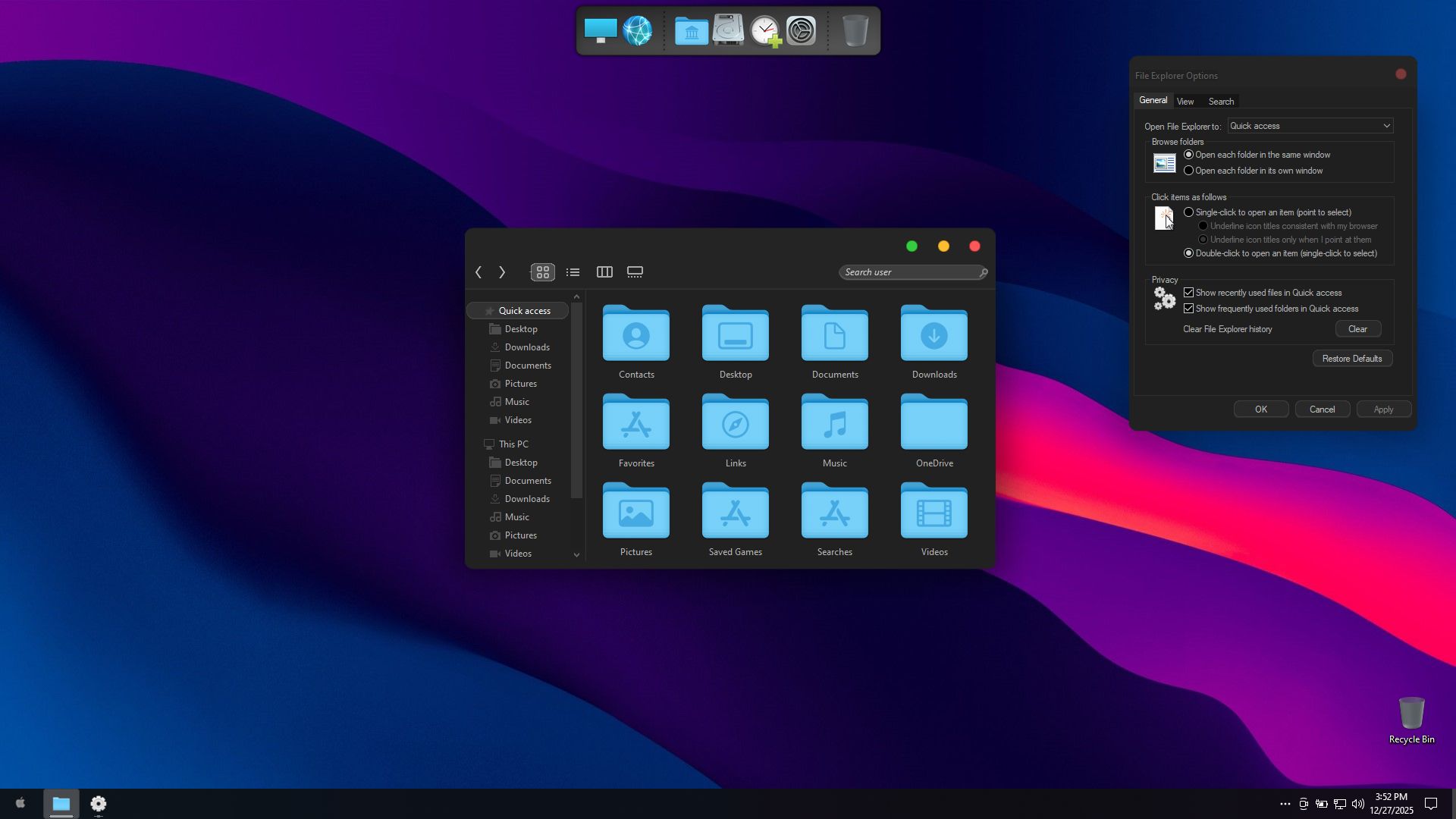Open the clock icon in the dock
Screen dimensions: 1456x819
click(x=764, y=31)
